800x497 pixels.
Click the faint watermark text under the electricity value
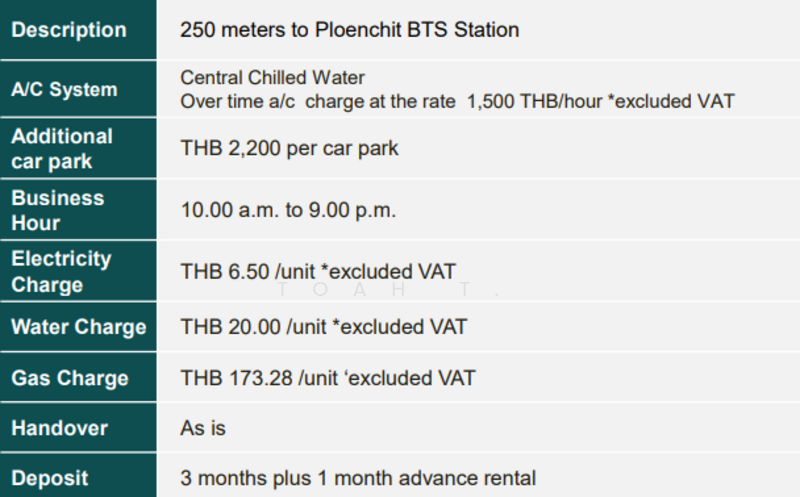click(388, 290)
